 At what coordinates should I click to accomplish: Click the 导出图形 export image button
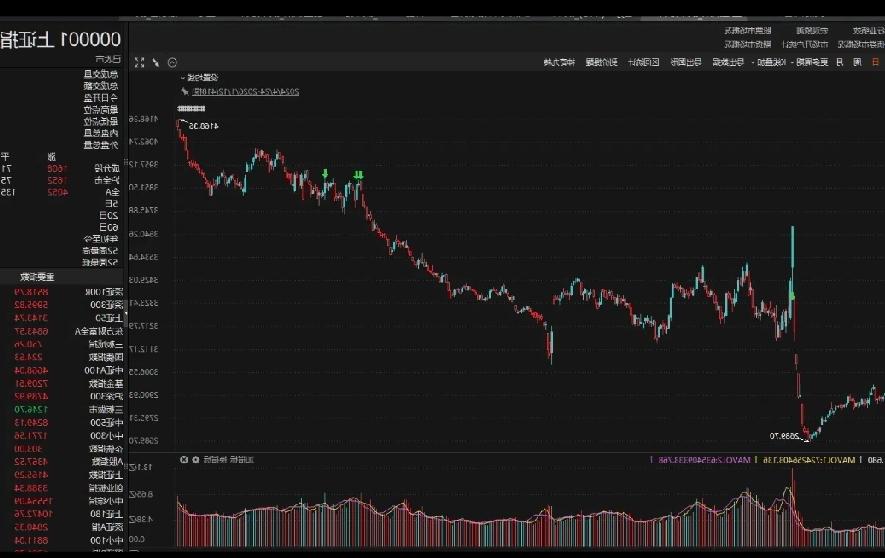686,62
